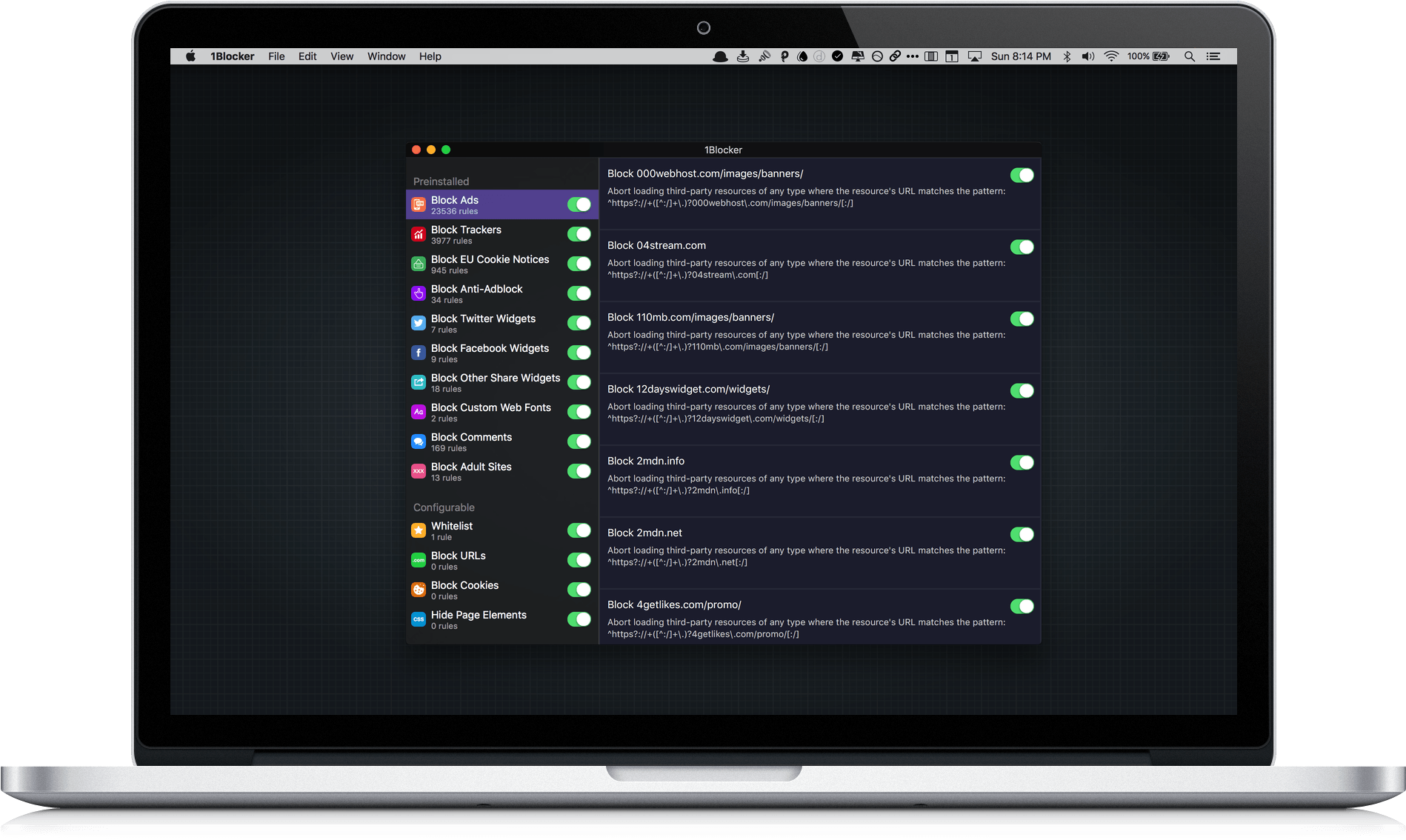Toggle the Block 2mdn.info rule switch
Viewport: 1406px width, 840px height.
[1022, 462]
